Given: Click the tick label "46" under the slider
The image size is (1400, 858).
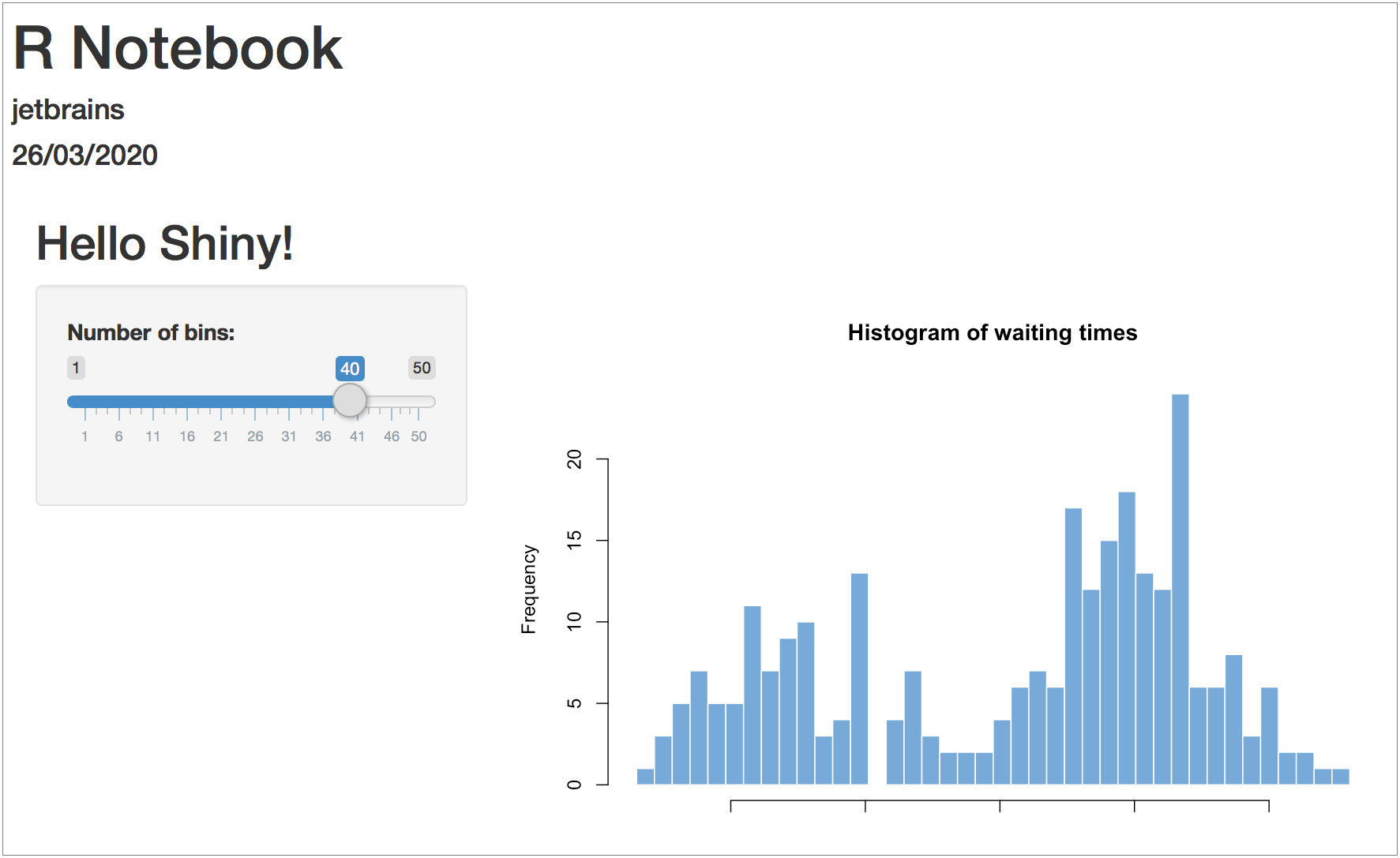Looking at the screenshot, I should tap(392, 435).
